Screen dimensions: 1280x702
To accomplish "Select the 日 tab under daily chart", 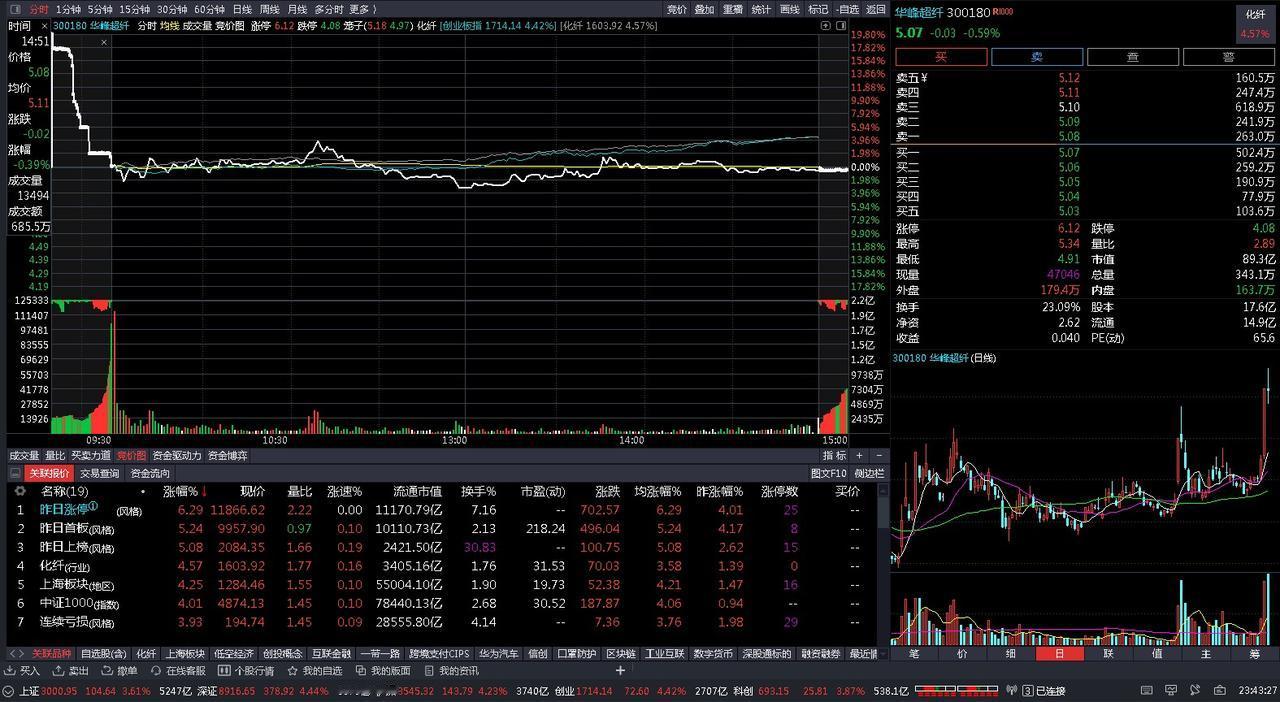I will [1060, 654].
